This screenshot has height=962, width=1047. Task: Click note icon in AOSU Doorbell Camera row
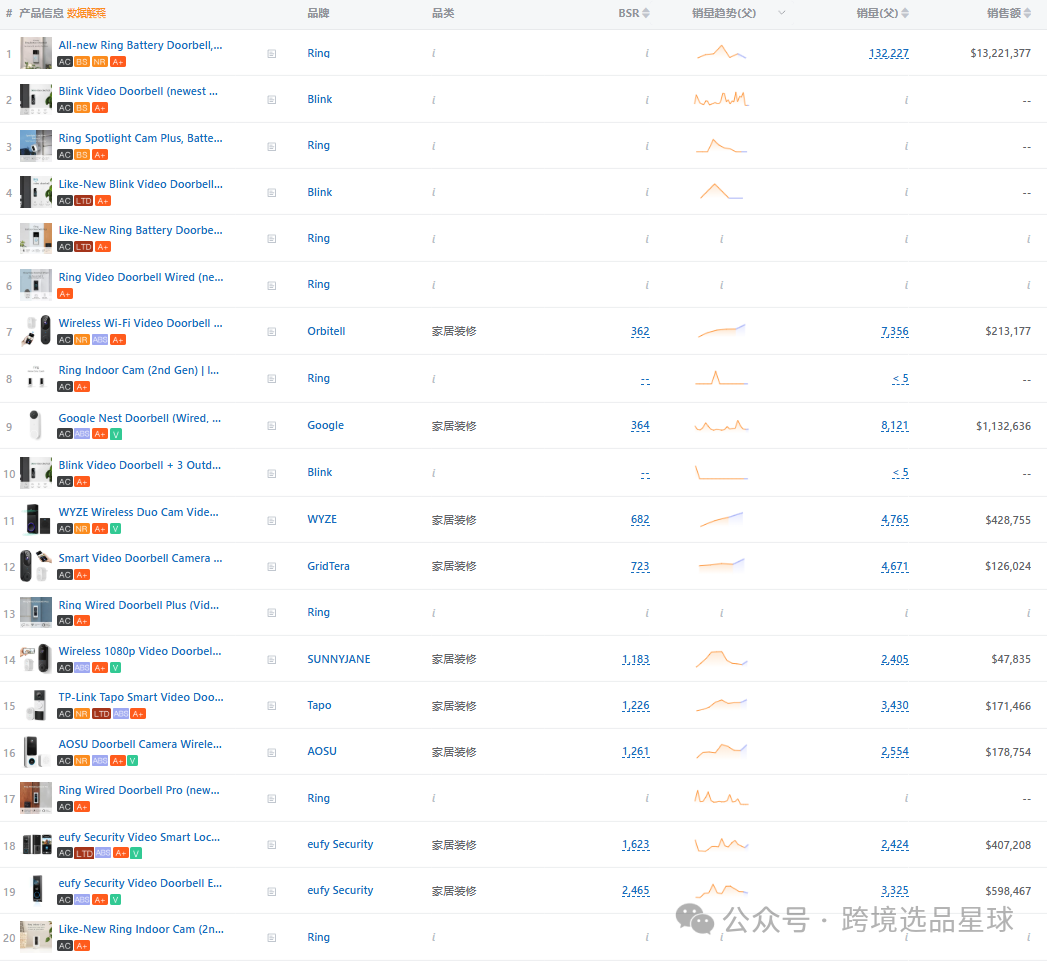pos(272,752)
